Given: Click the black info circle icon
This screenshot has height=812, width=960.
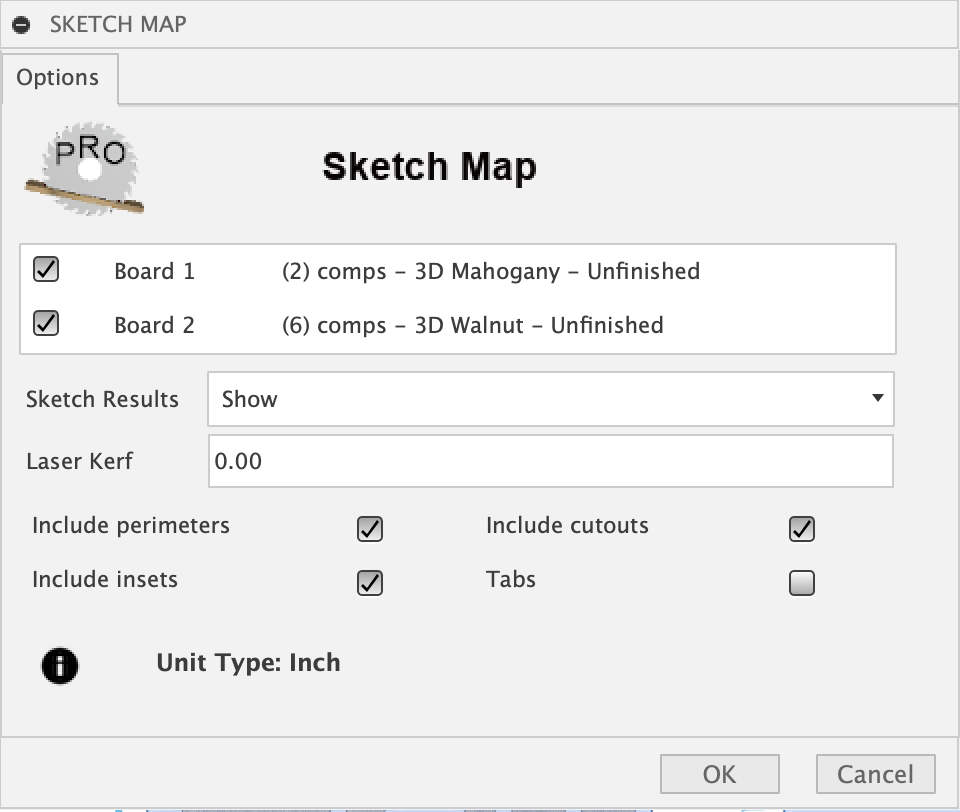Looking at the screenshot, I should [x=60, y=666].
